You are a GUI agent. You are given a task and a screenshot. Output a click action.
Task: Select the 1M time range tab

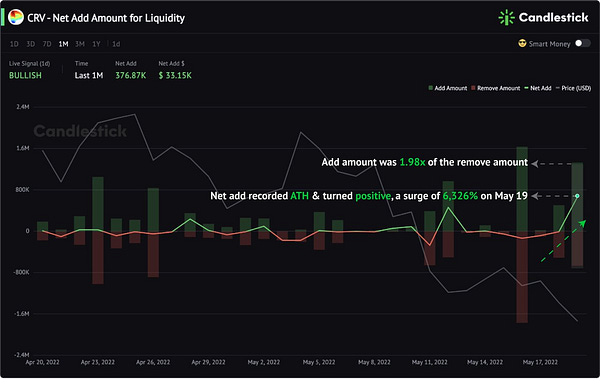[x=63, y=44]
